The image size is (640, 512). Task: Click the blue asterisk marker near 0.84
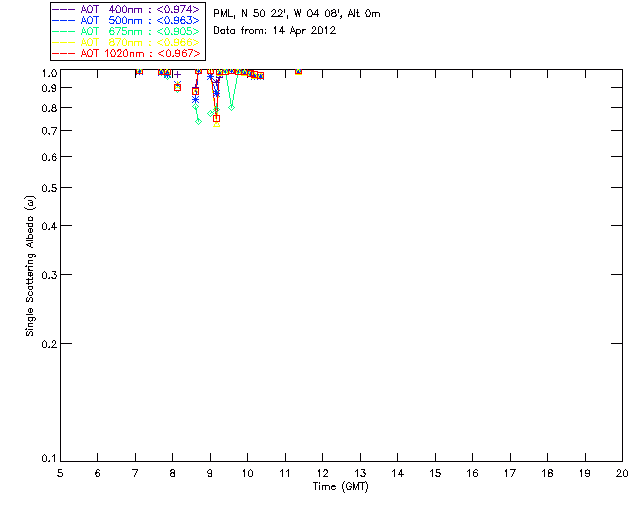coord(196,99)
